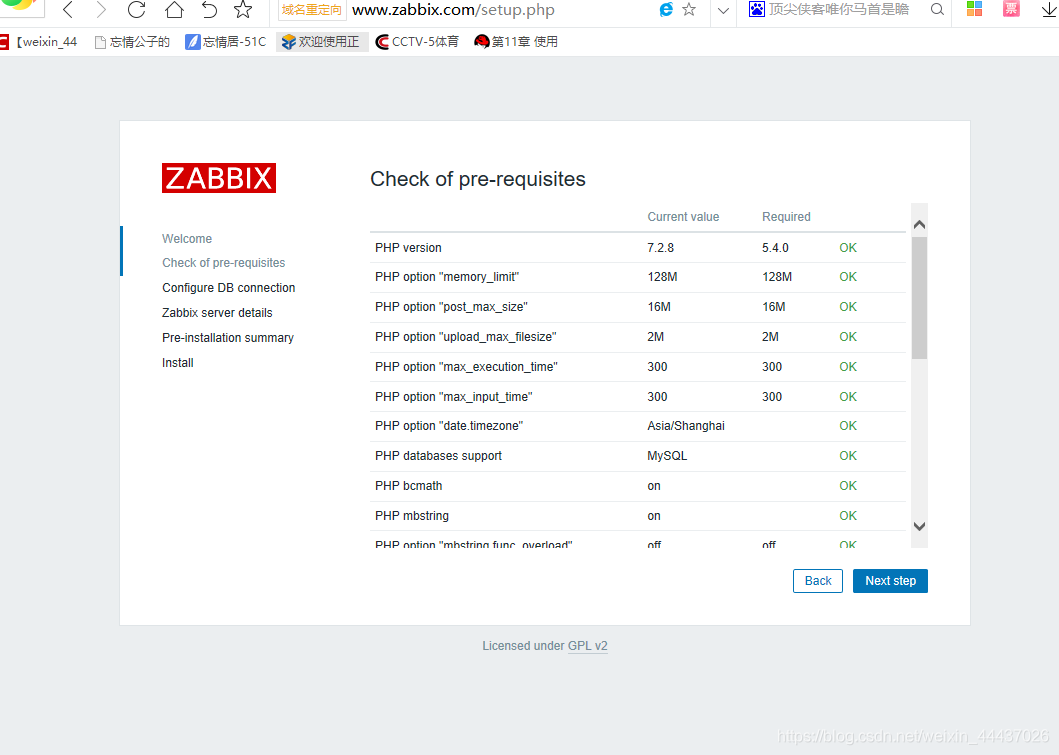Click the PHP mbstring row label
1059x755 pixels.
pos(412,515)
